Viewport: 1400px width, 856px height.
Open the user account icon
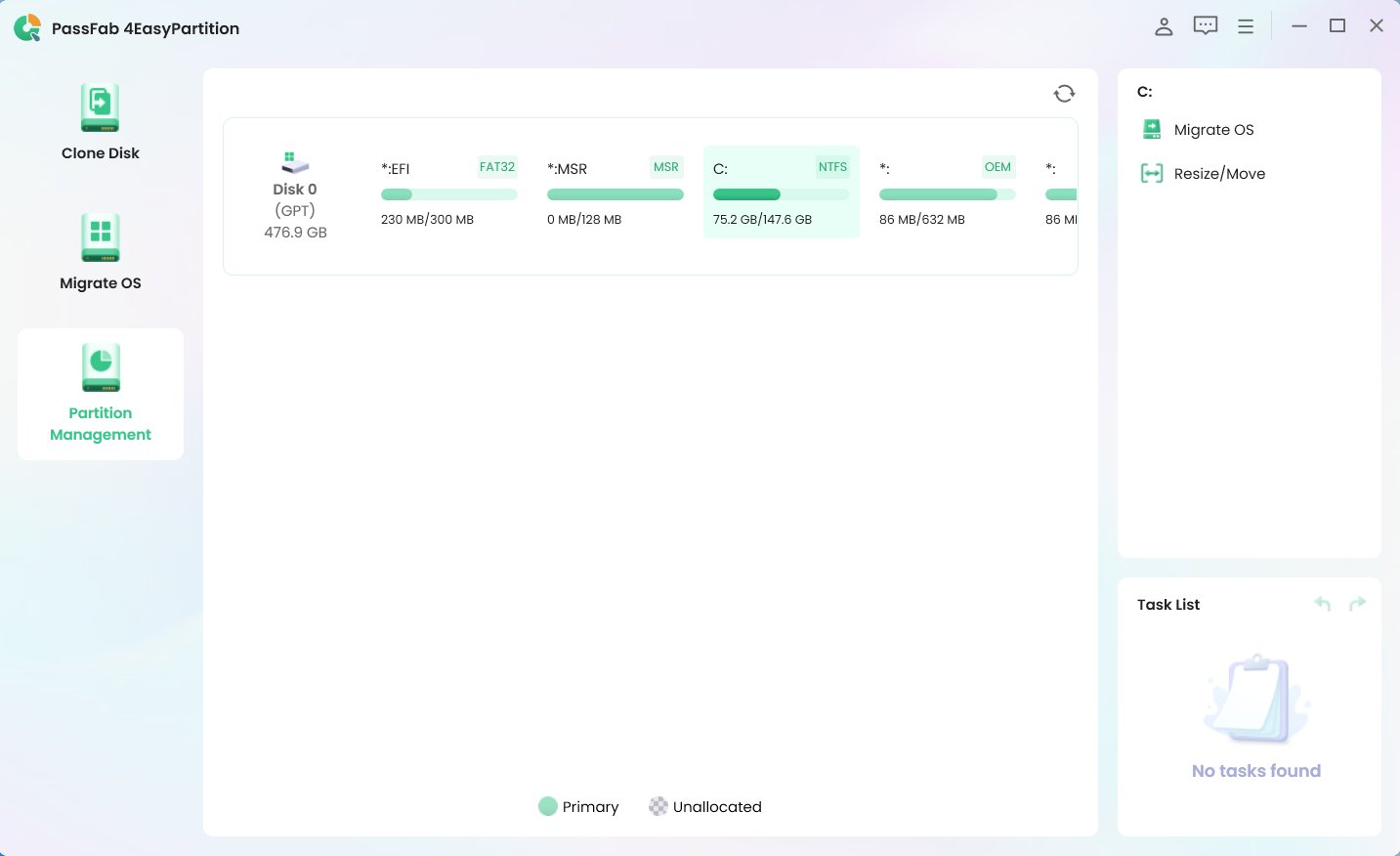[1163, 26]
